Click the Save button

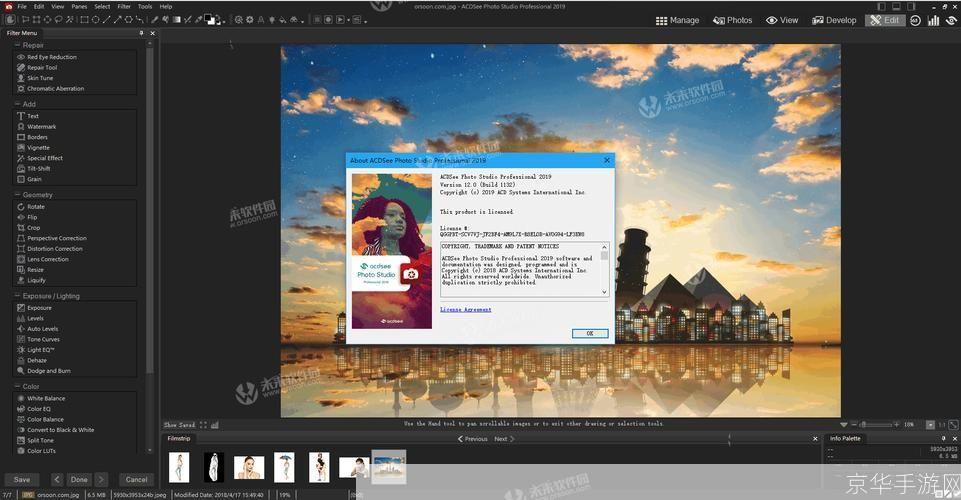(22, 480)
